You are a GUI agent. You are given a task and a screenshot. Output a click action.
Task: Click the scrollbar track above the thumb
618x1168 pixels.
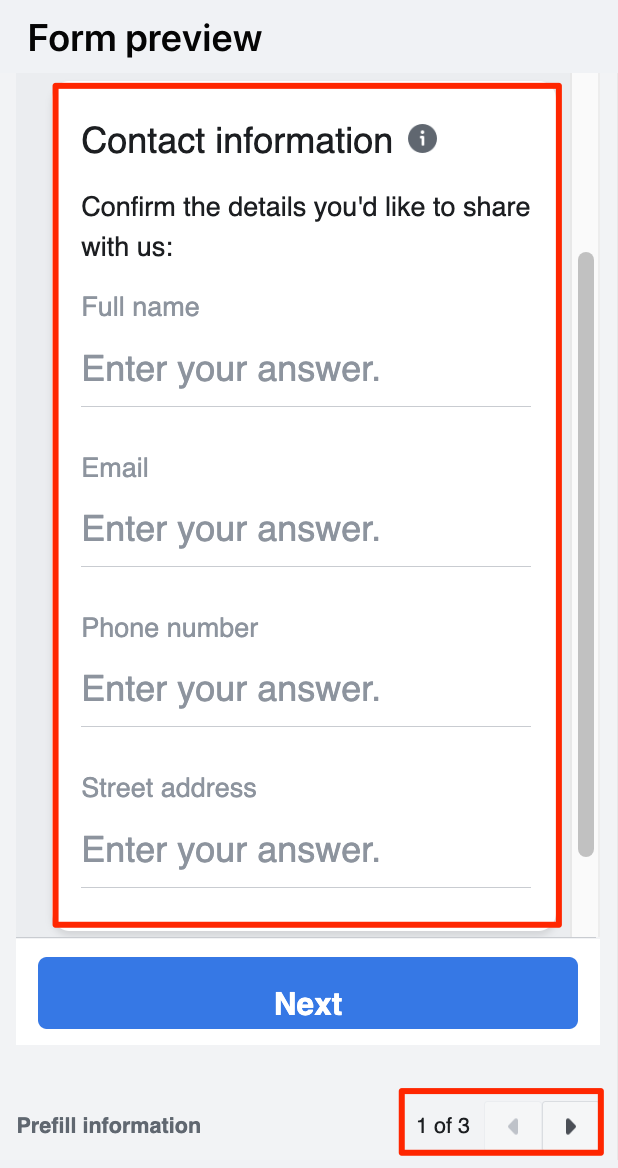[x=587, y=160]
